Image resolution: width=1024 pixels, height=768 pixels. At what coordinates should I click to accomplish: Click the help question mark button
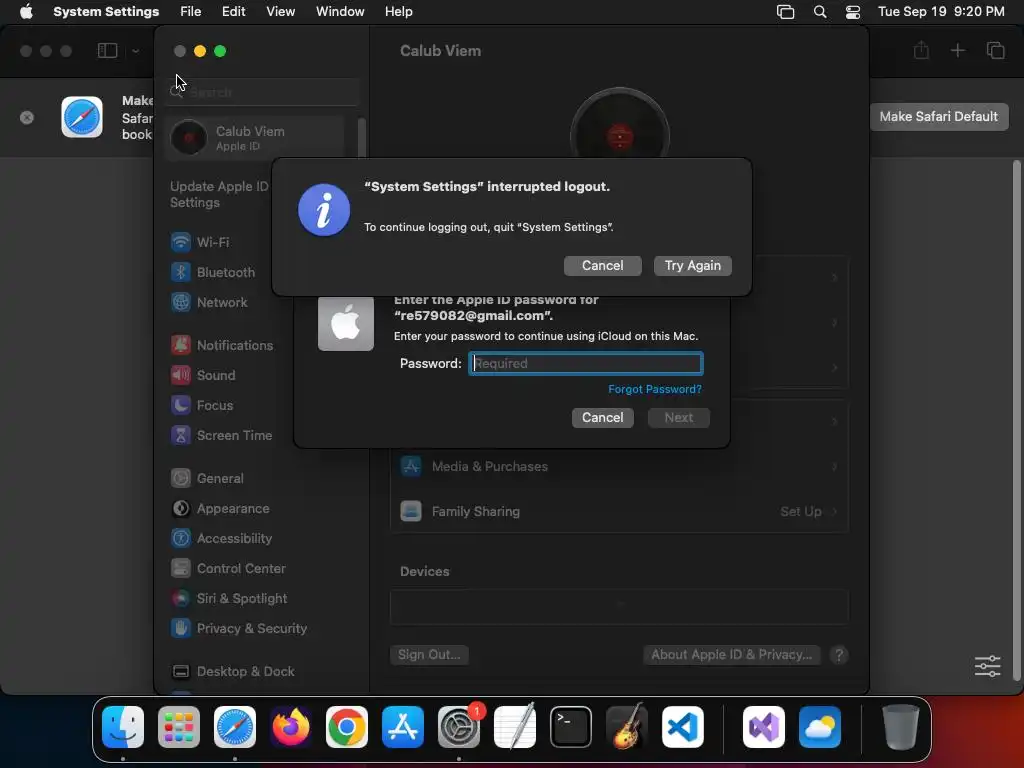coord(839,654)
